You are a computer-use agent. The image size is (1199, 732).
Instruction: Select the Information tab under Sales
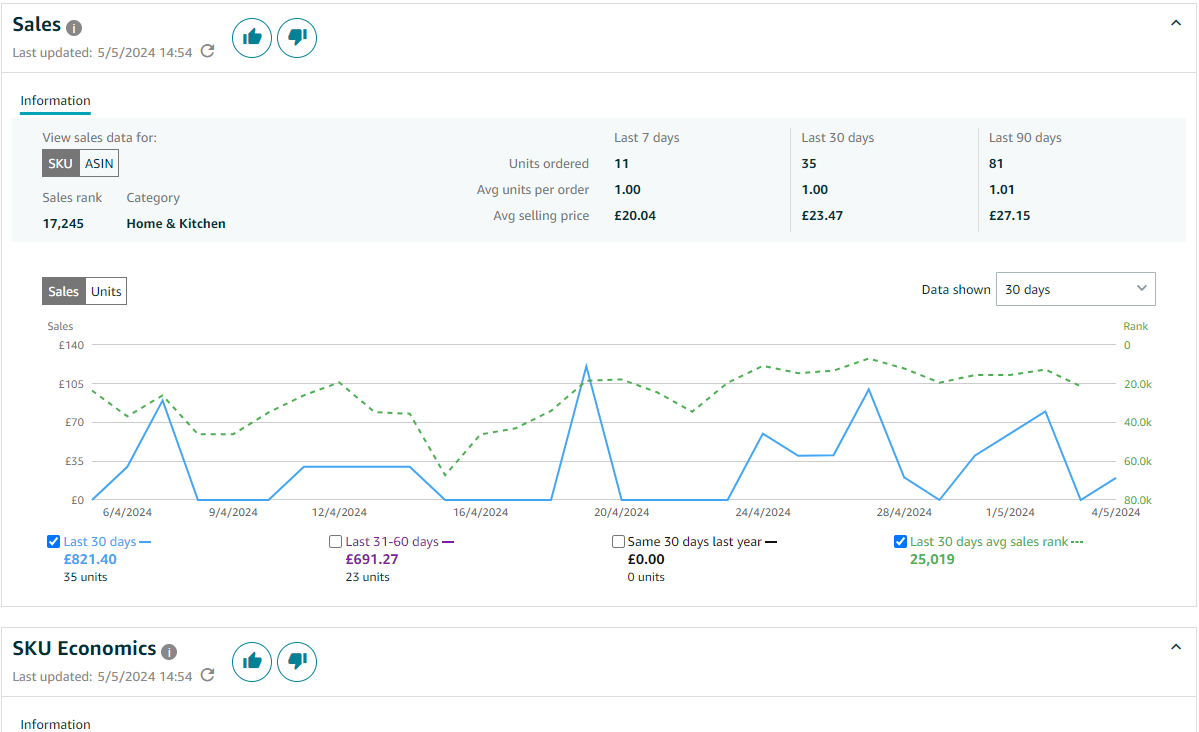[55, 101]
